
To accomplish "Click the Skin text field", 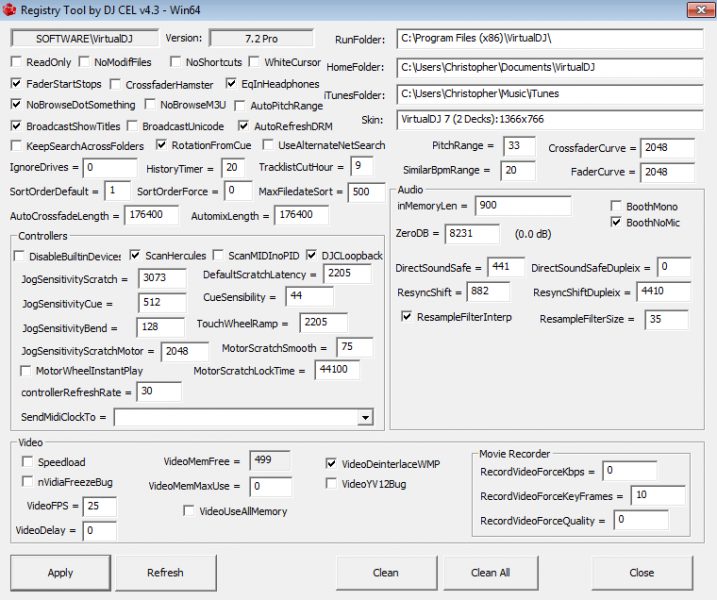I will 550,119.
